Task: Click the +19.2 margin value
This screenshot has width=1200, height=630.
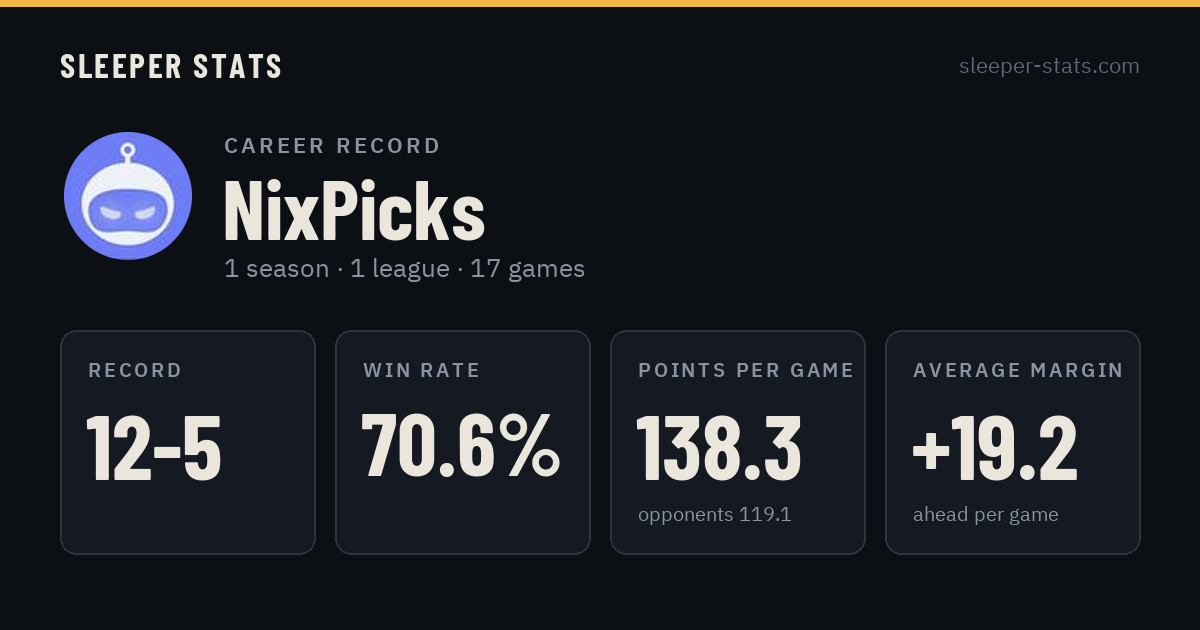Action: click(995, 447)
